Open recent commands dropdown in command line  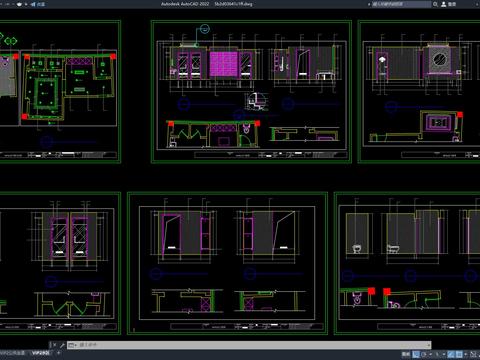point(72,345)
